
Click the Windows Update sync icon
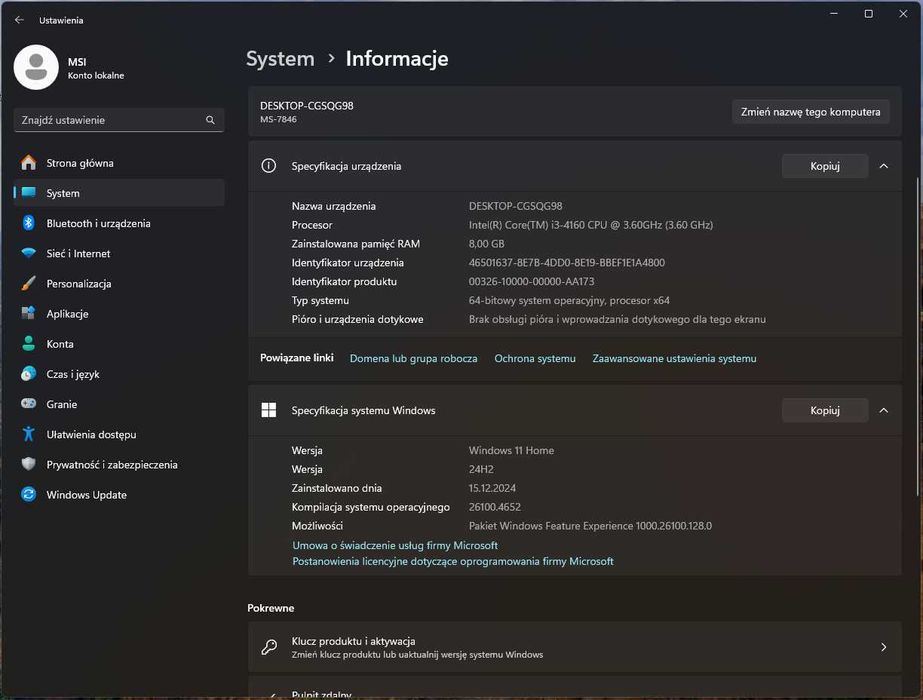pyautogui.click(x=28, y=494)
